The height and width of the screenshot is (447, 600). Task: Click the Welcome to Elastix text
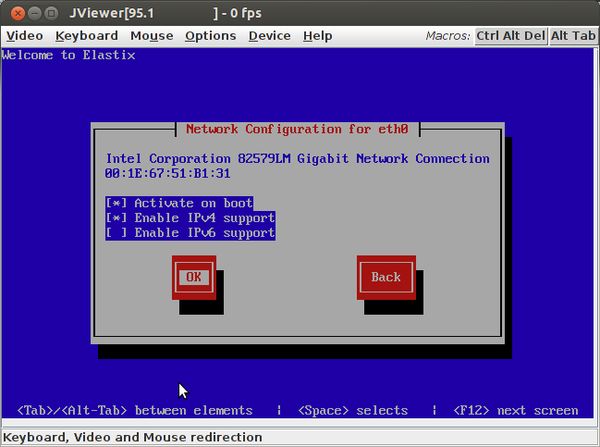[x=68, y=55]
